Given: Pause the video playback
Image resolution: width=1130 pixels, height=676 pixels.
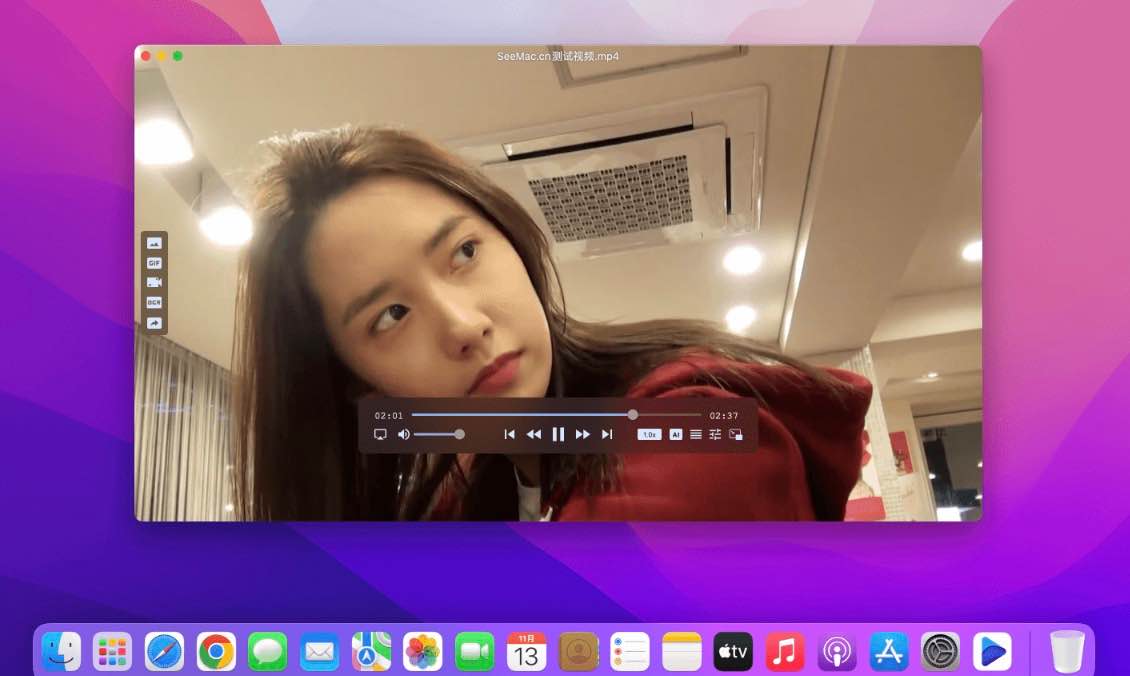Looking at the screenshot, I should (x=559, y=435).
